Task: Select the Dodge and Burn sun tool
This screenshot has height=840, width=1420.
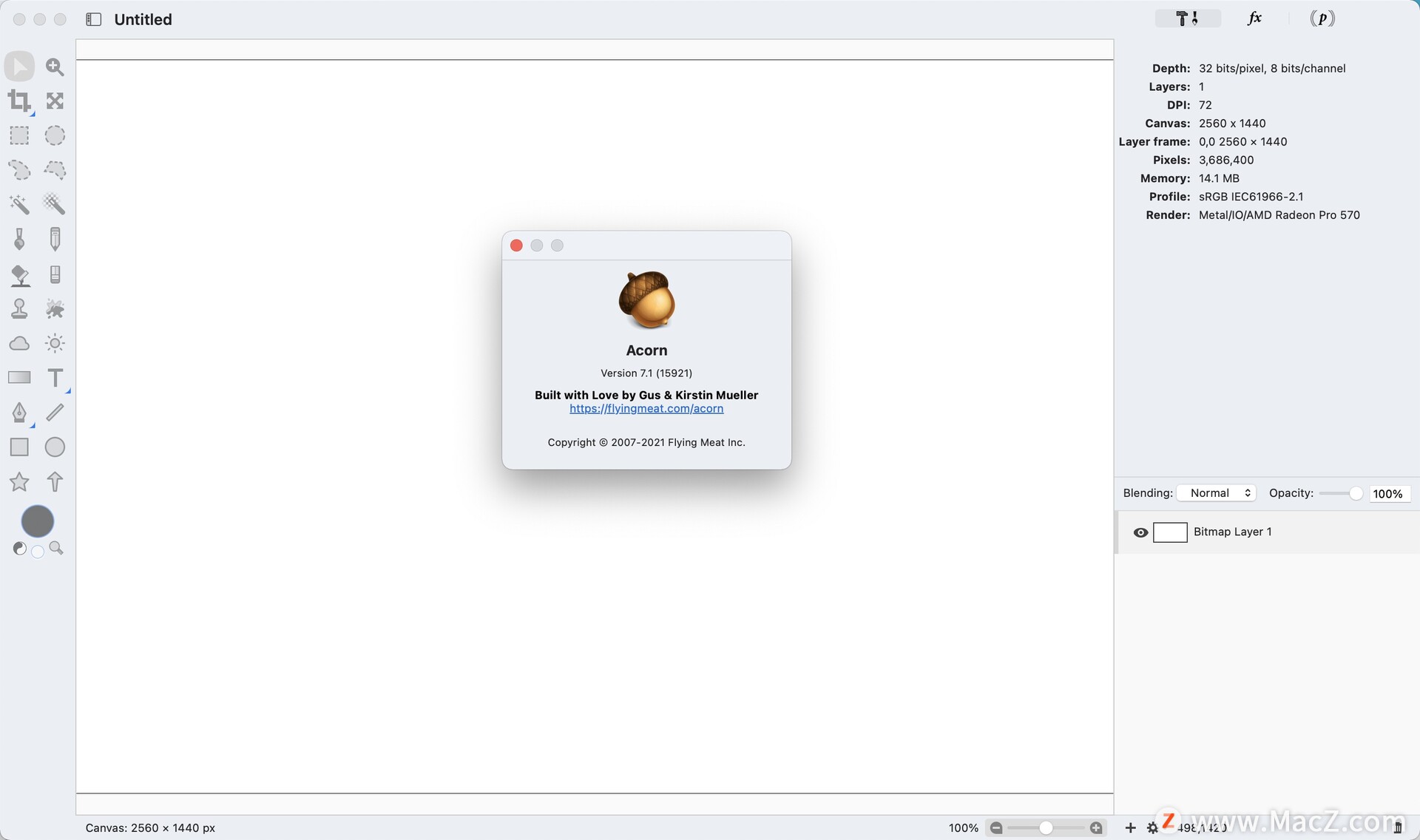Action: coord(55,343)
